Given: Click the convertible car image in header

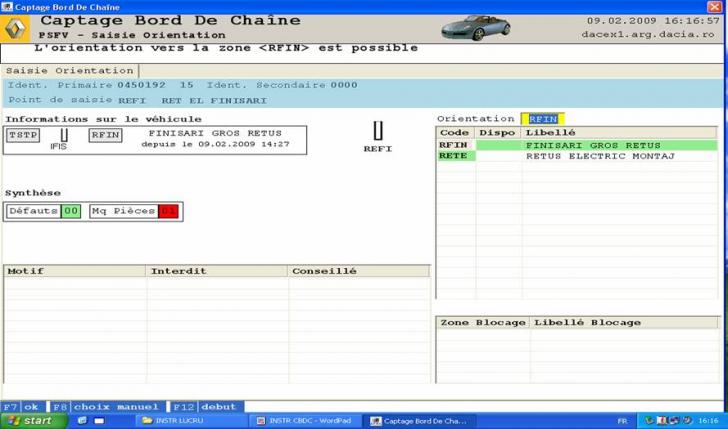Looking at the screenshot, I should [475, 28].
